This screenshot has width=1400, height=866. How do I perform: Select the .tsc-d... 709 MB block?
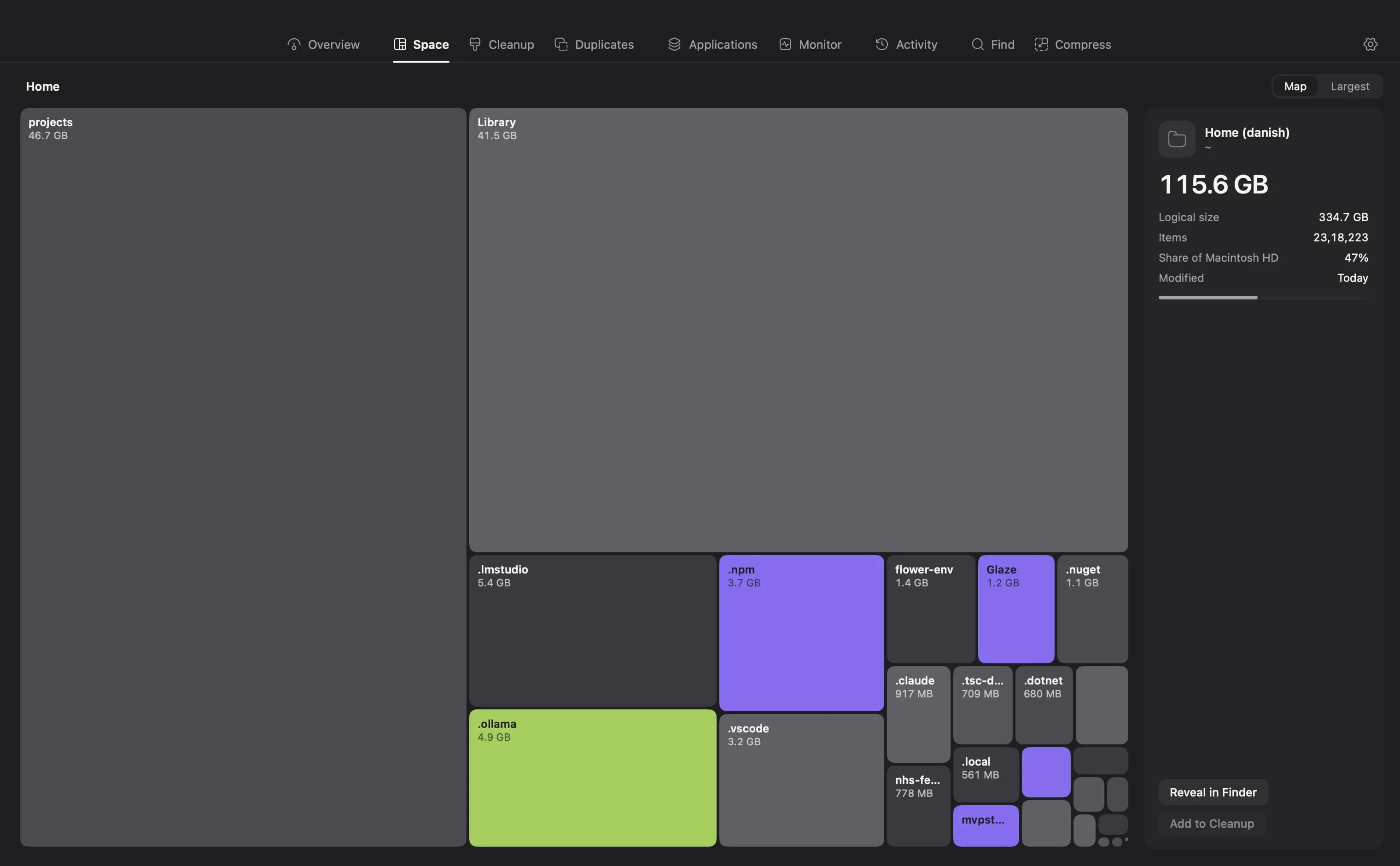[983, 705]
